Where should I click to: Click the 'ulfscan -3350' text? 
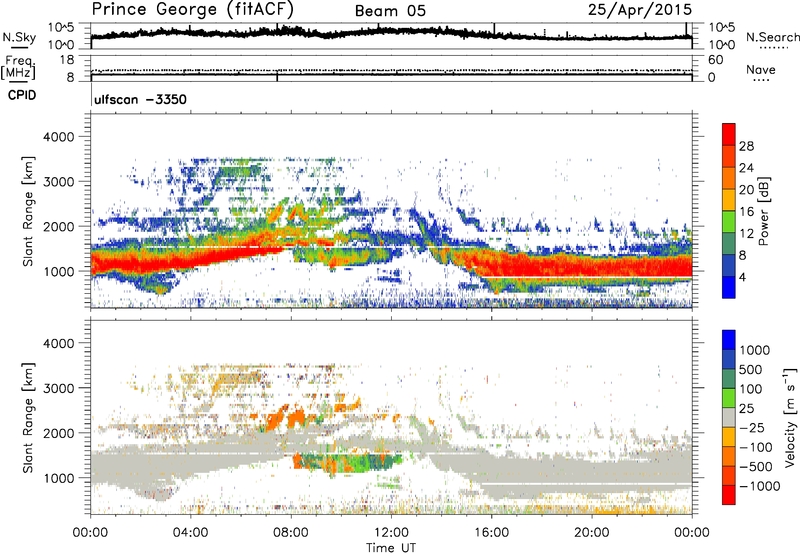tap(140, 99)
